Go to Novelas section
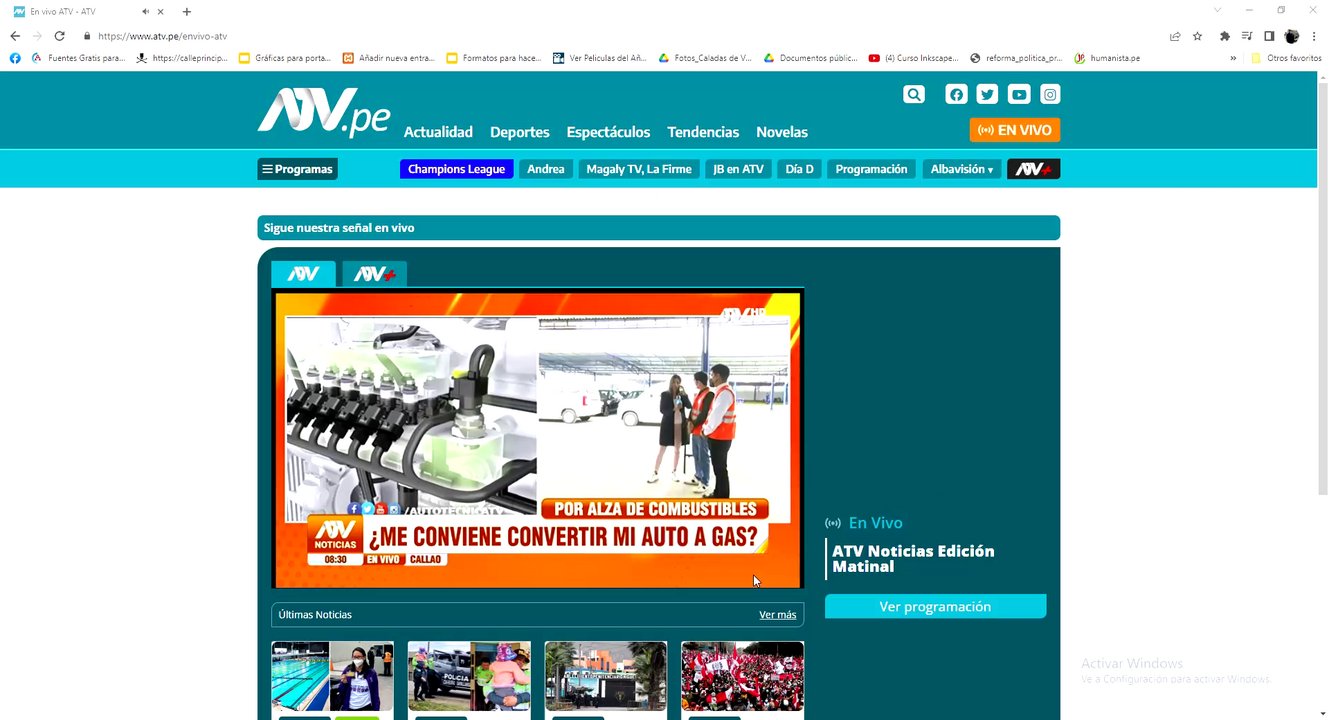 pos(782,132)
